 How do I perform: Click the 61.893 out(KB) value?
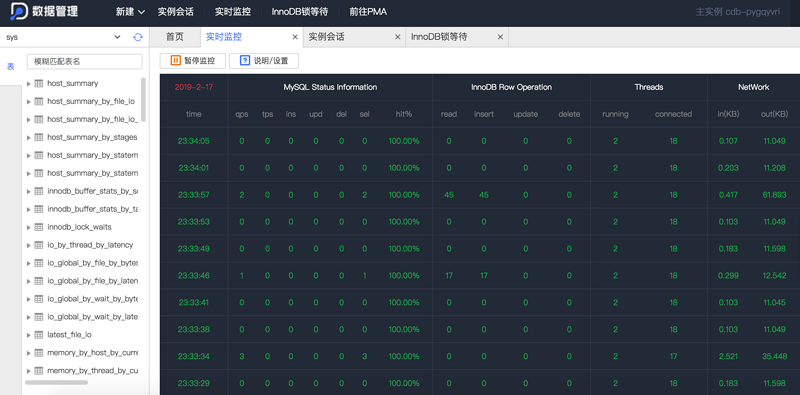[774, 195]
